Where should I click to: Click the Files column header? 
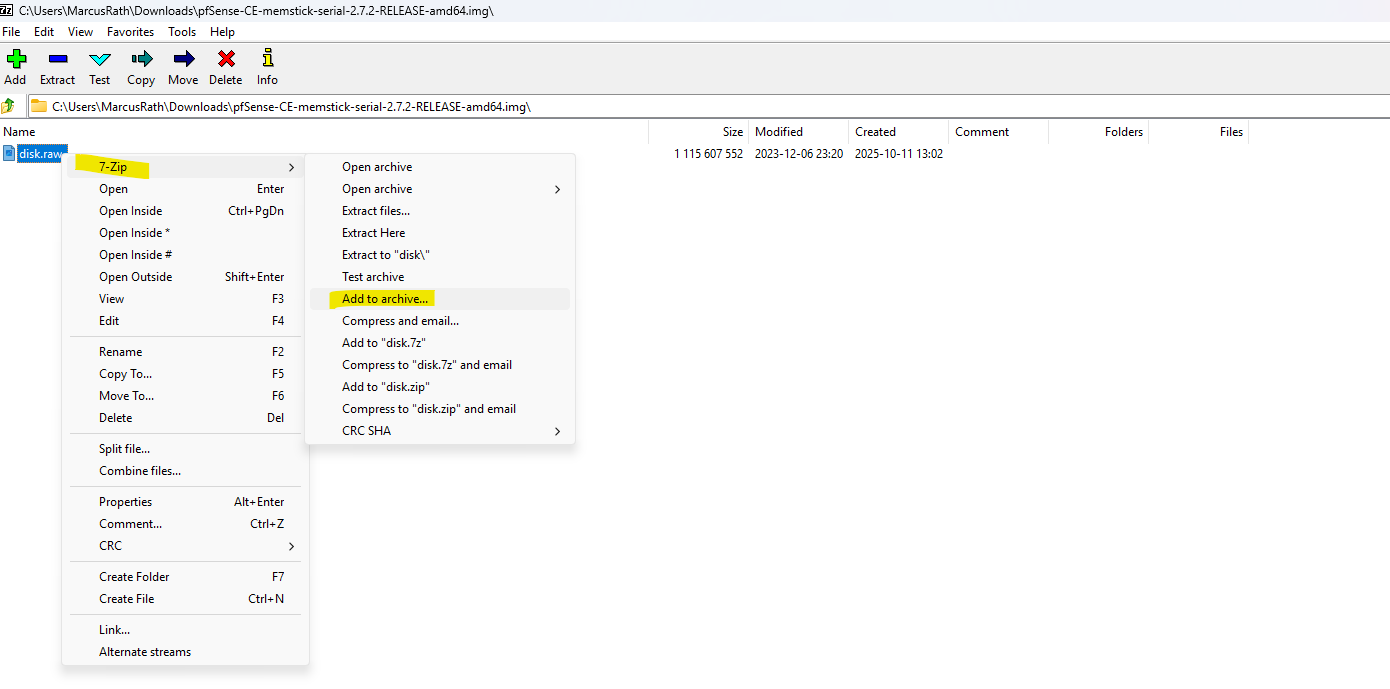tap(1198, 132)
